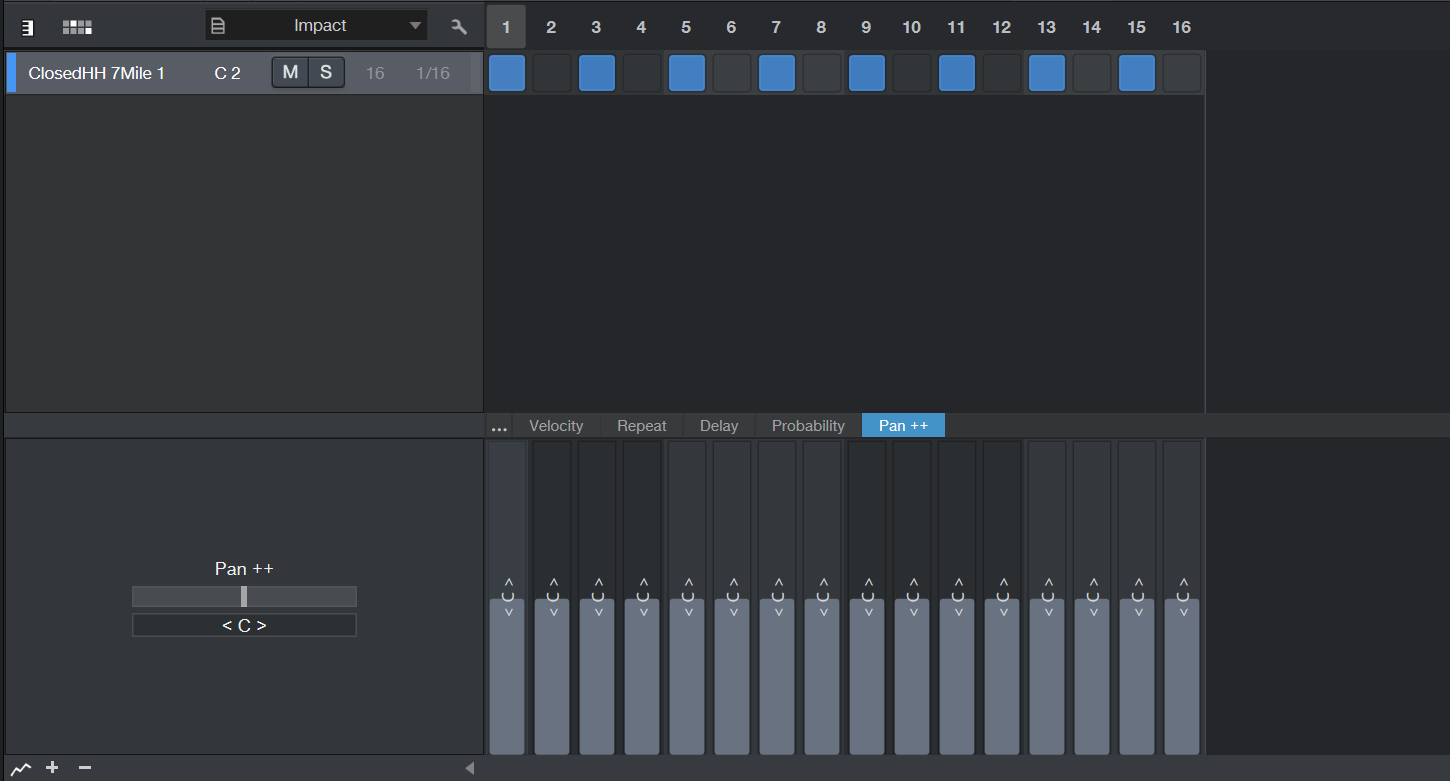
Task: Switch to the Delay tab
Action: click(719, 426)
